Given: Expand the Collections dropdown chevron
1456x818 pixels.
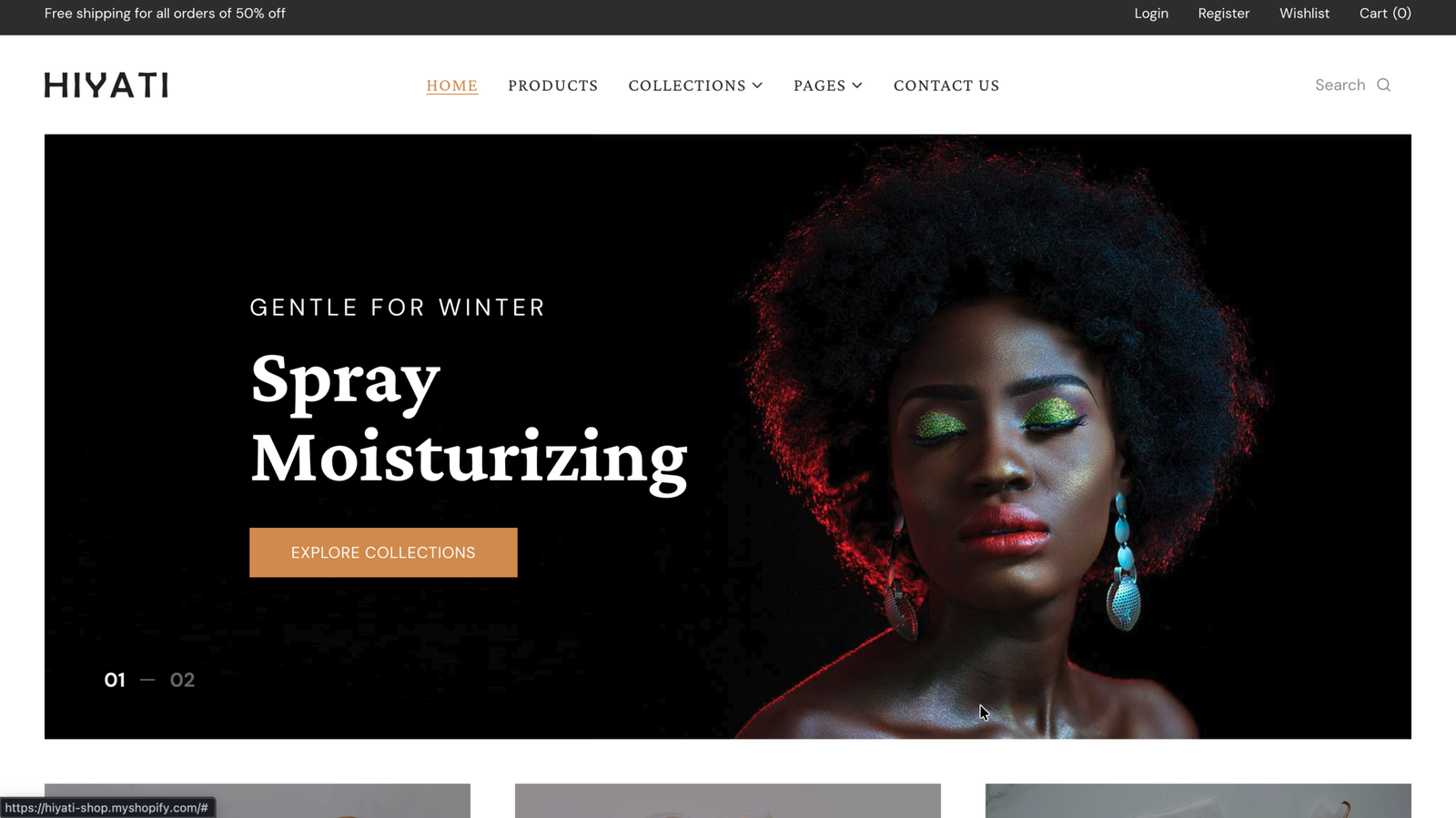Looking at the screenshot, I should click(x=757, y=86).
